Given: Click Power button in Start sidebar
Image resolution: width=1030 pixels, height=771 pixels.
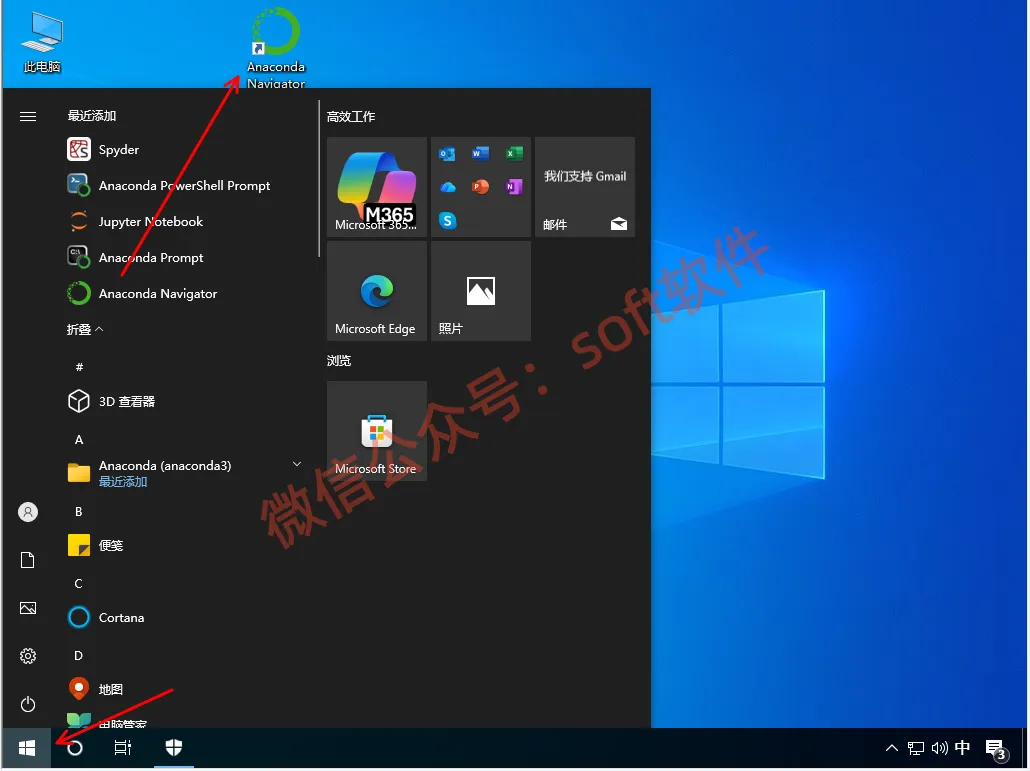Looking at the screenshot, I should pos(28,705).
